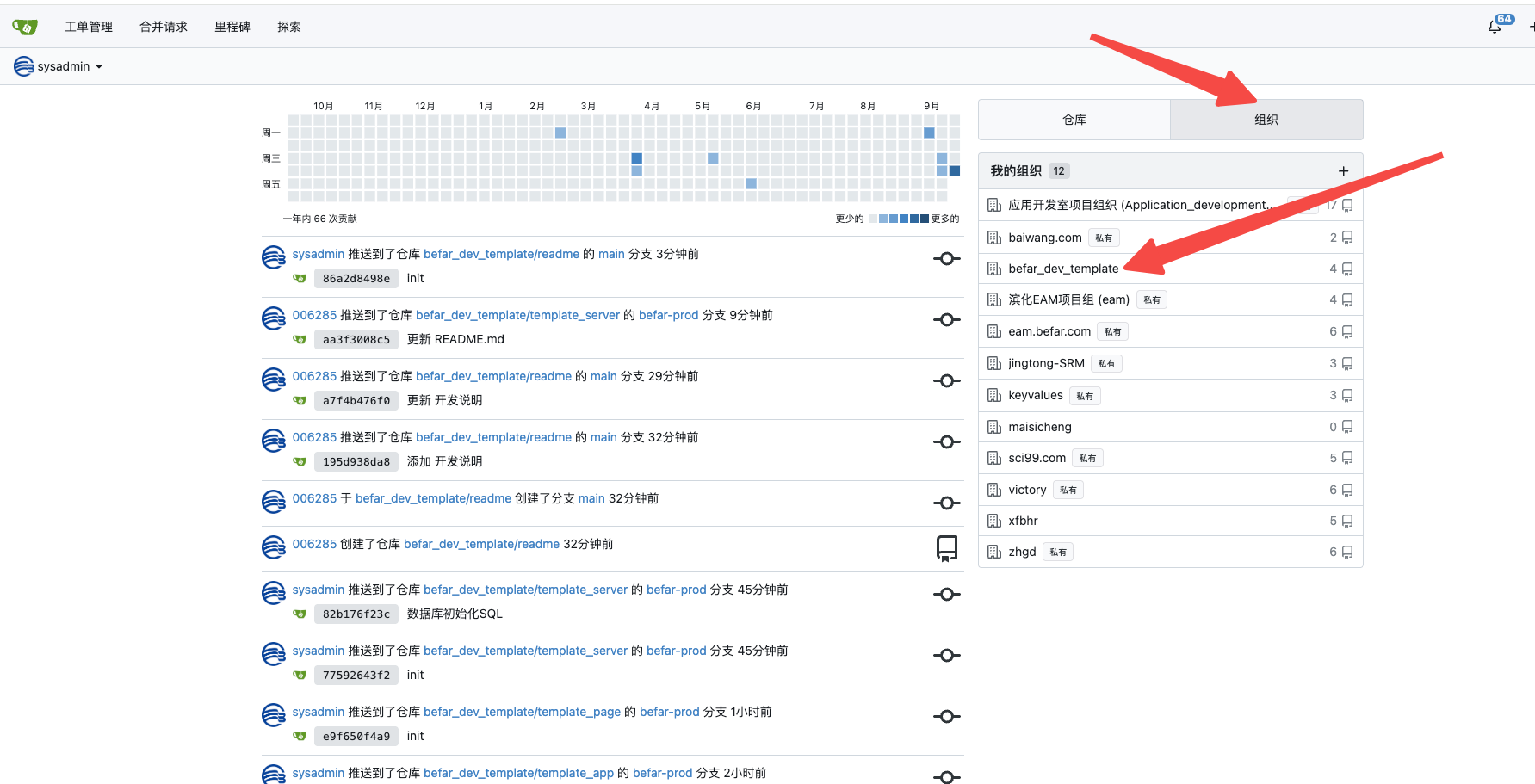1535x784 pixels.
Task: Open the befar_dev_template organization
Action: pos(1063,269)
